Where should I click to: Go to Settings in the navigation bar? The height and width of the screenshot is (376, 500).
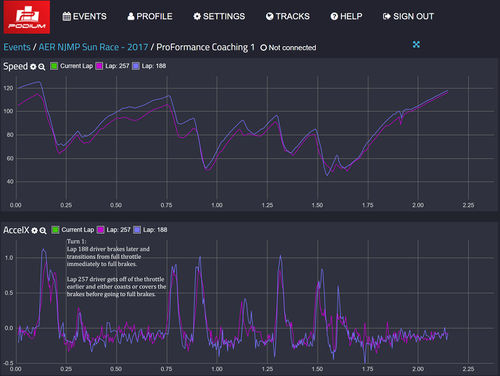pos(219,16)
